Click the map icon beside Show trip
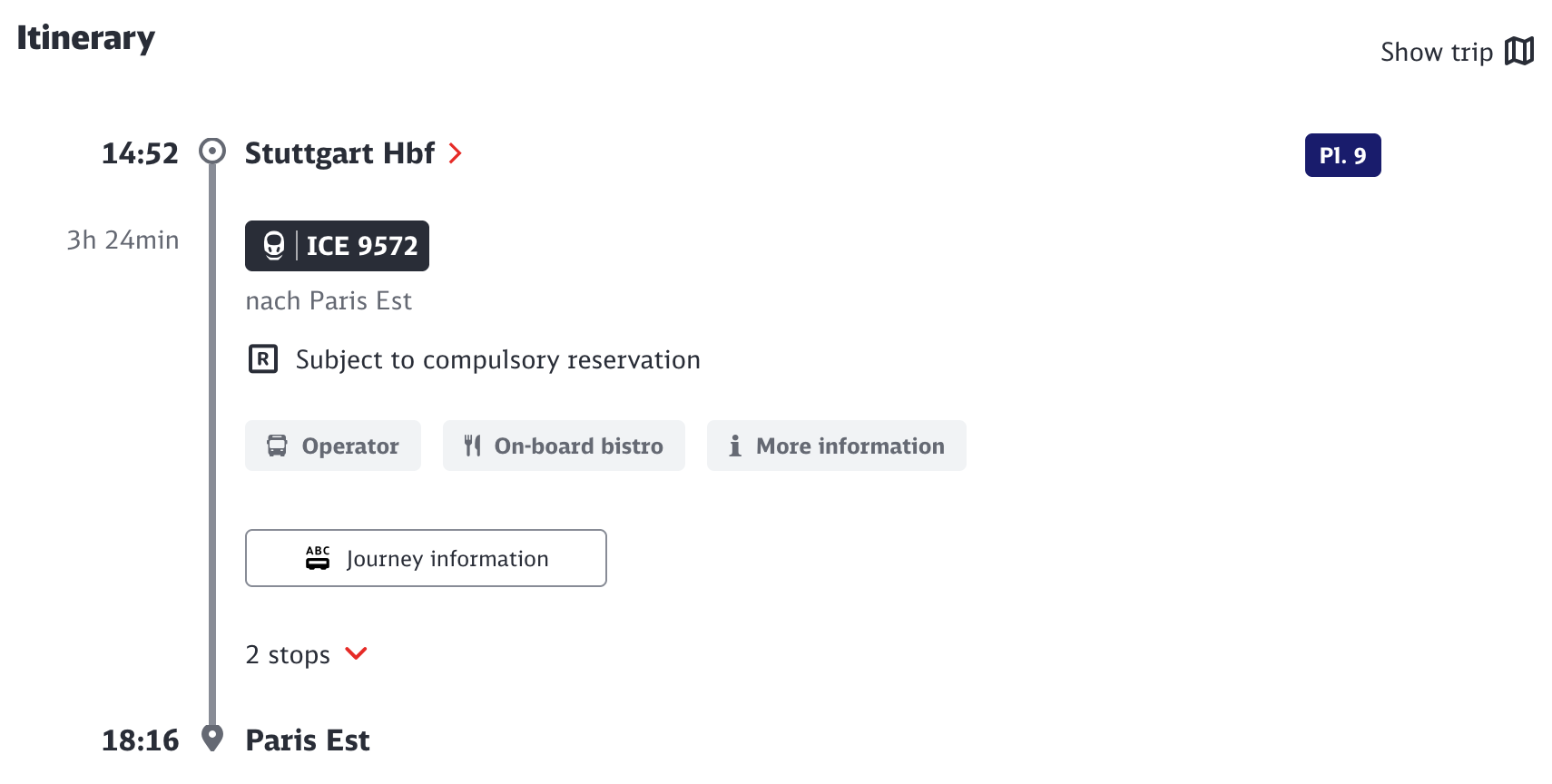This screenshot has width=1552, height=784. 1518,52
